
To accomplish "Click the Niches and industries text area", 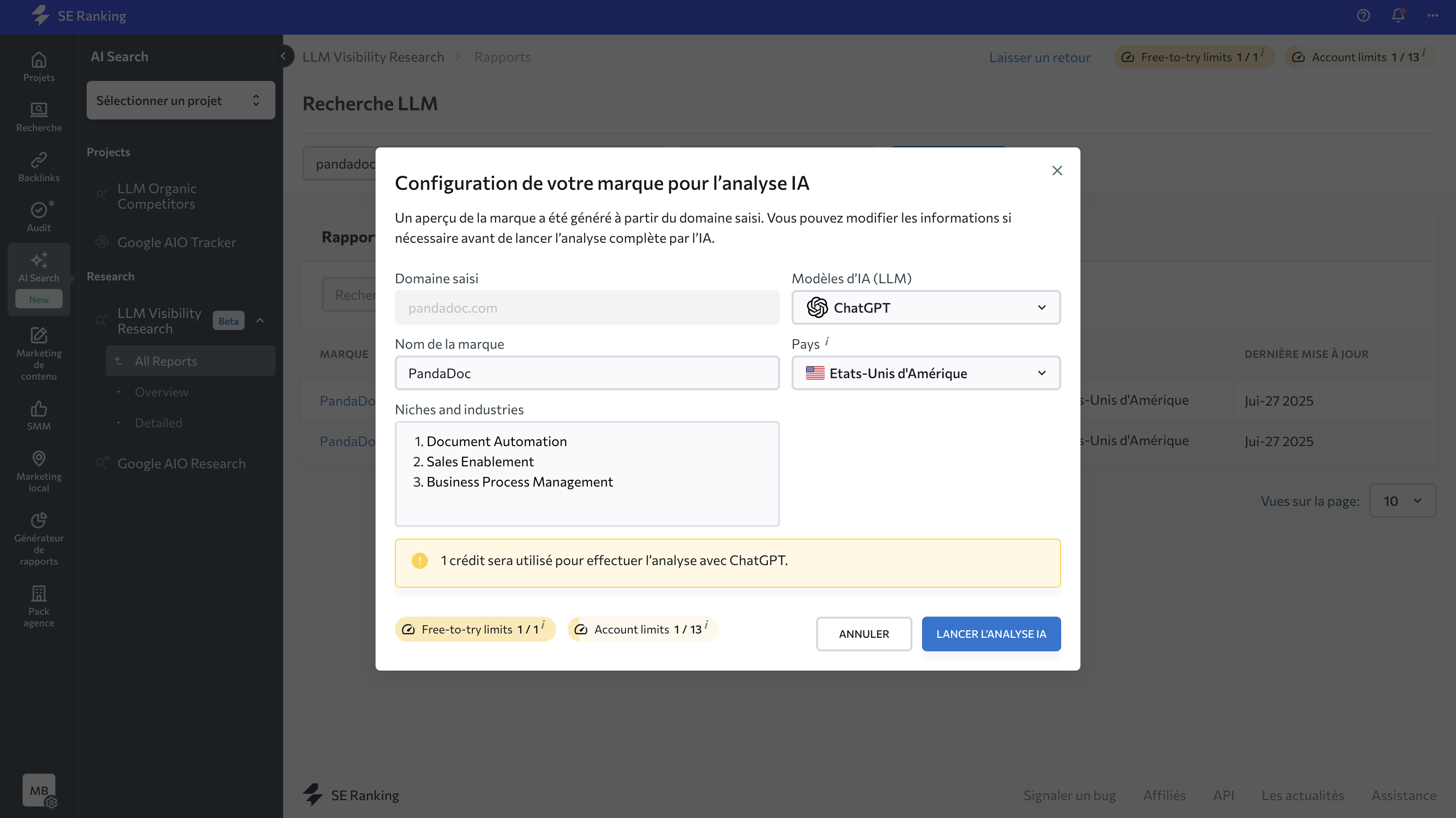I will pos(587,474).
